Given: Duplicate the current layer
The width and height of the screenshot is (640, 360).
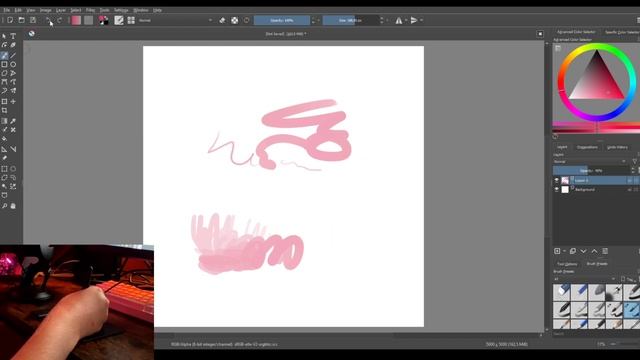Looking at the screenshot, I should [573, 251].
